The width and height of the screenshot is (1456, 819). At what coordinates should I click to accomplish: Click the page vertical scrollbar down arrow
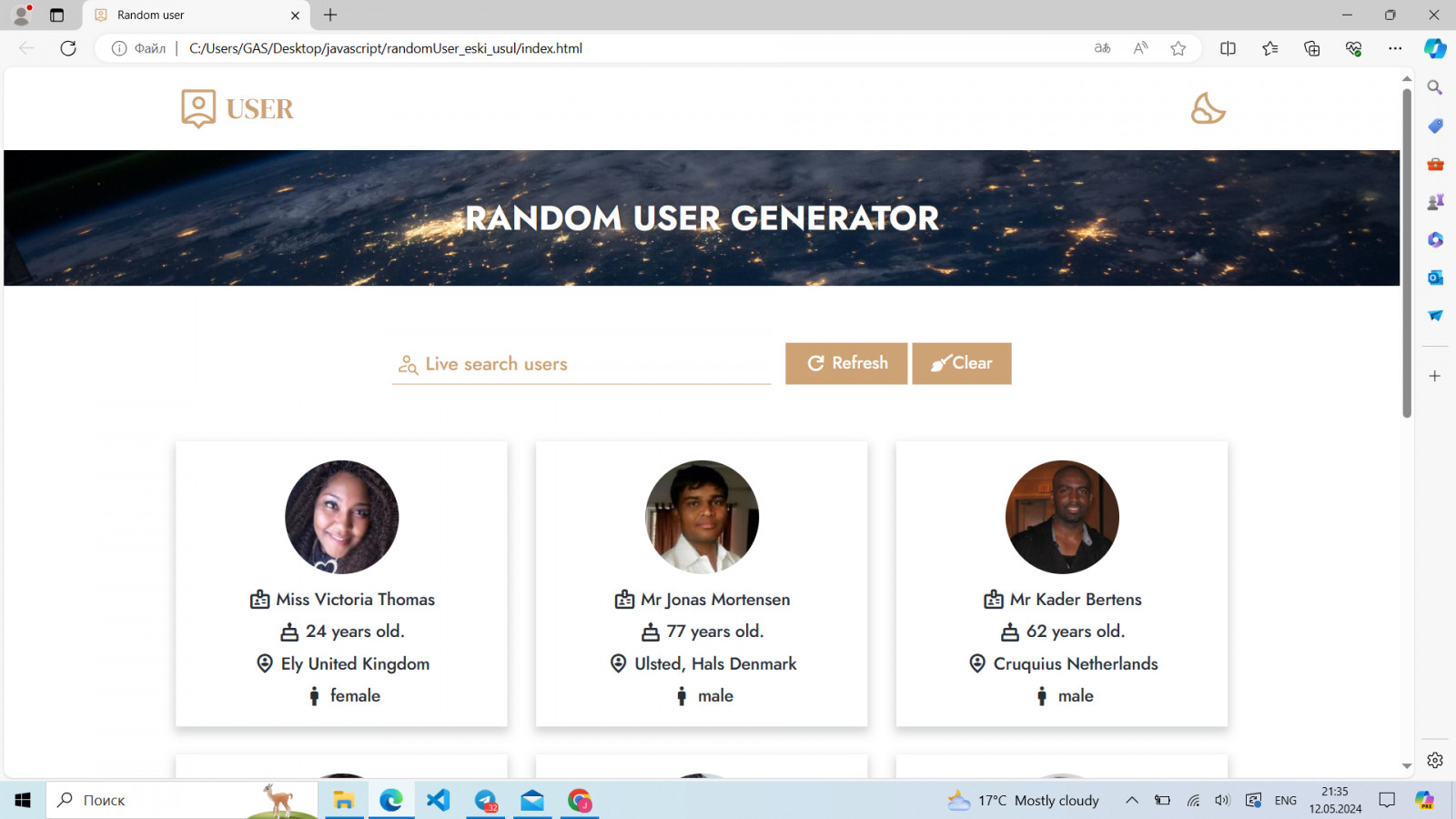1407,766
